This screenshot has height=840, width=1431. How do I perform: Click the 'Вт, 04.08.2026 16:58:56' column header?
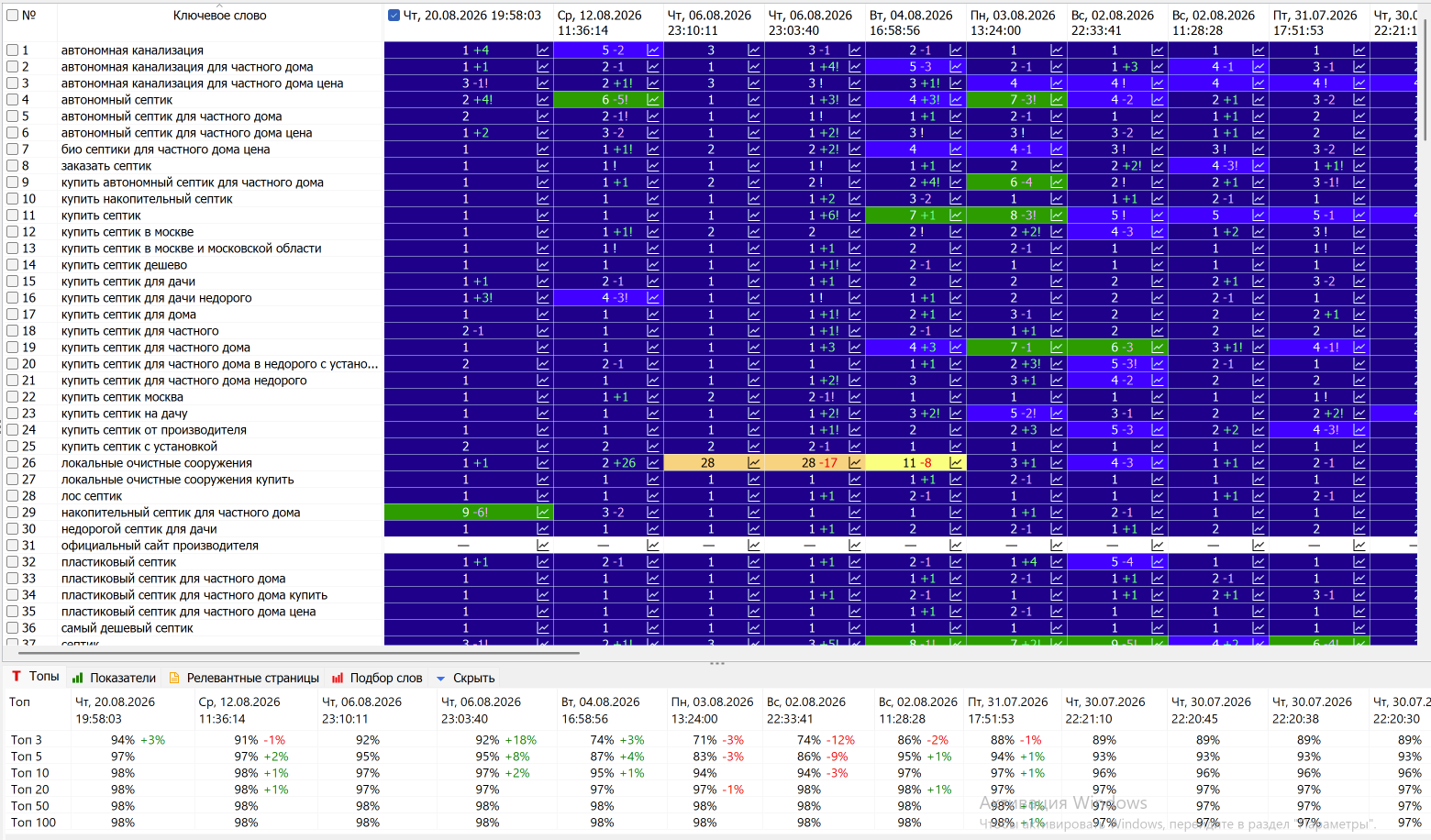915,23
